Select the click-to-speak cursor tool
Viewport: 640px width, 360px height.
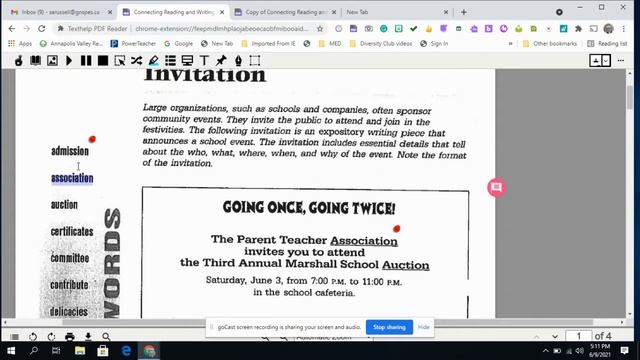point(120,61)
